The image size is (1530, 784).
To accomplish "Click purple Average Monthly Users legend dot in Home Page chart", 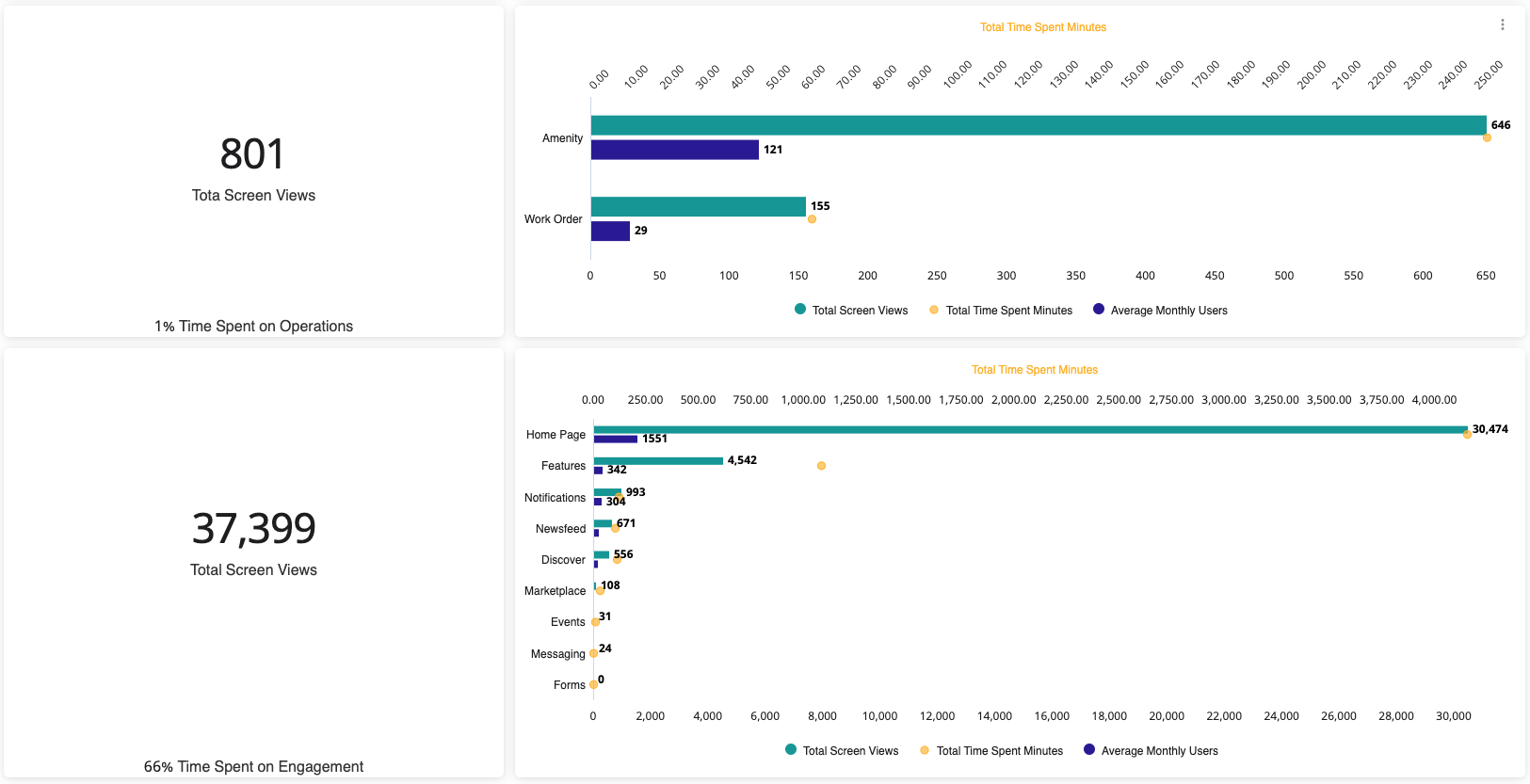I will click(1089, 750).
